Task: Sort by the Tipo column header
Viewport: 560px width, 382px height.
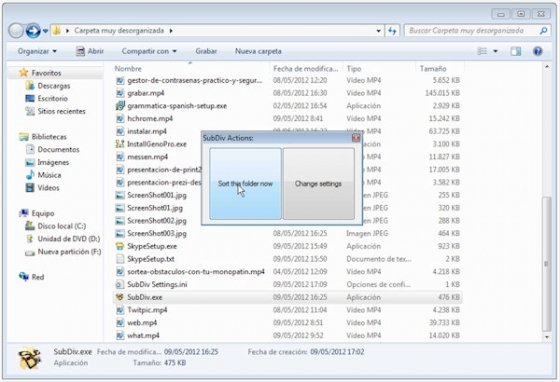Action: [354, 69]
